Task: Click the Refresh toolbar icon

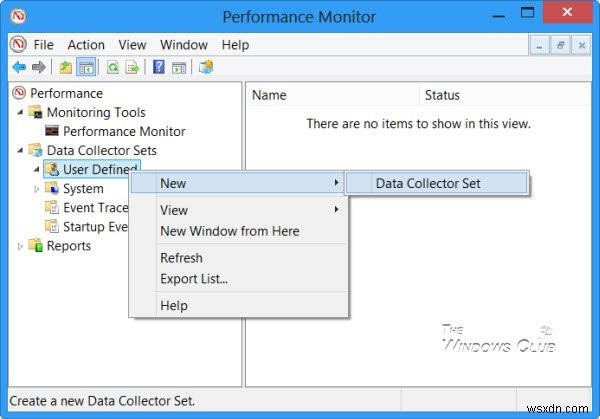Action: pos(112,67)
